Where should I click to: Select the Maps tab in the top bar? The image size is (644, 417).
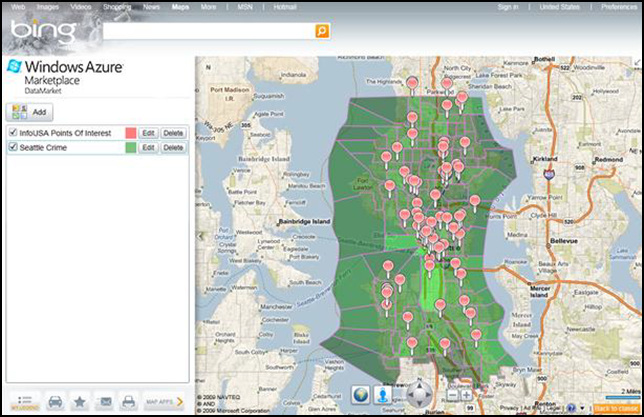180,7
